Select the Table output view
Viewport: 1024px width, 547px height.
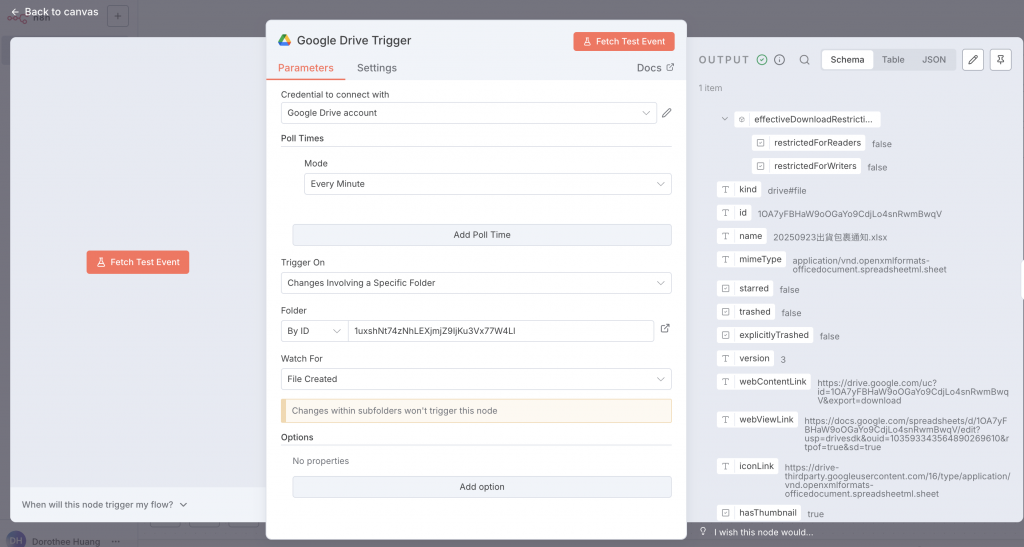pyautogui.click(x=893, y=59)
